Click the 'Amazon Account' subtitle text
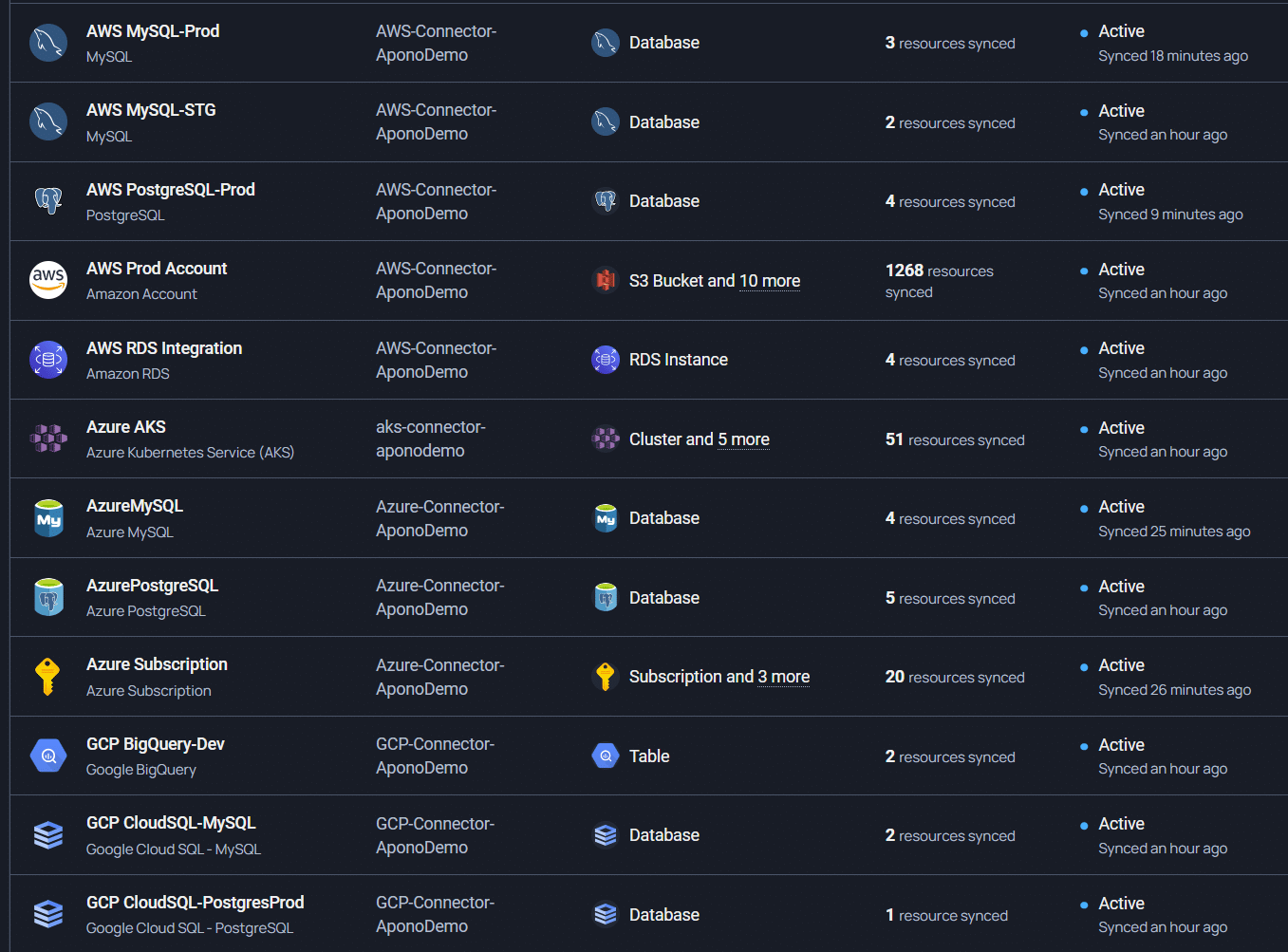Screen dimensions: 1288x952 [x=141, y=294]
